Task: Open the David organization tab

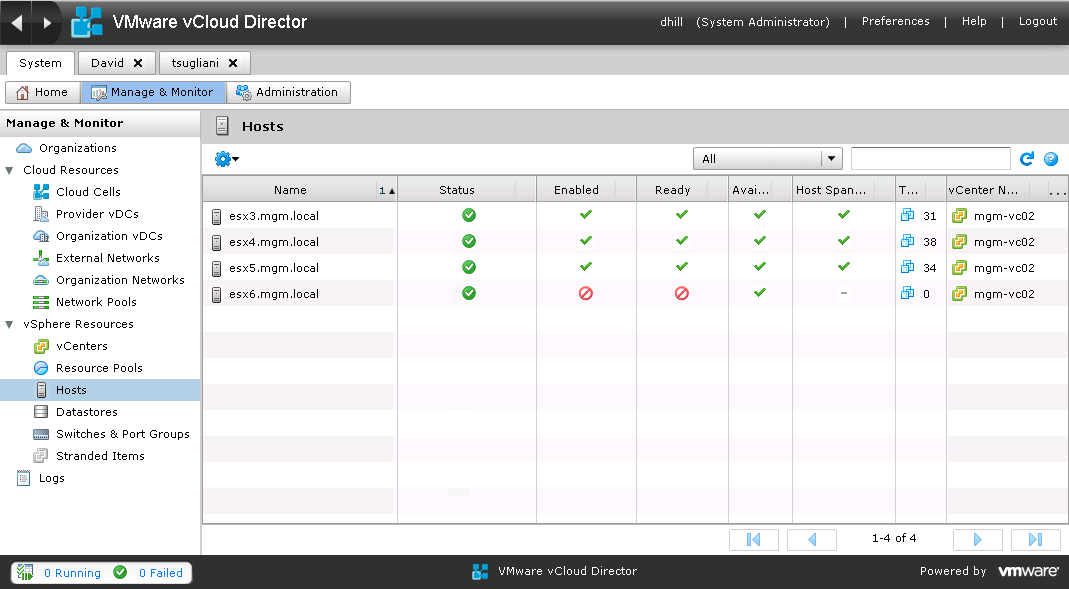Action: pyautogui.click(x=108, y=62)
